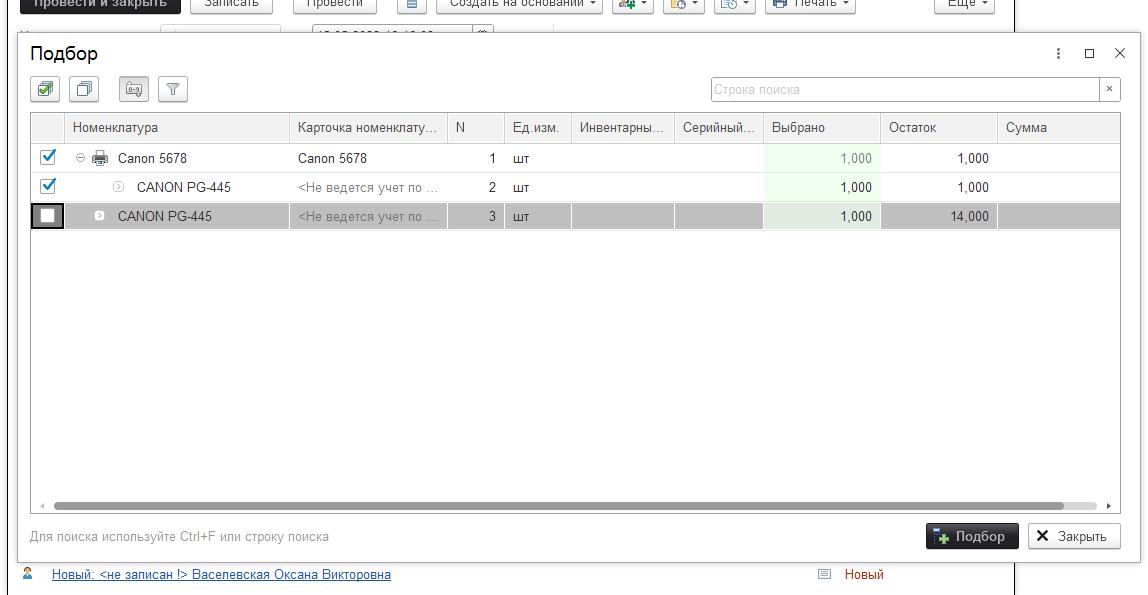Viewport: 1148px width, 595px height.
Task: Collapse the Canon 5678 tree node
Action: pos(81,158)
